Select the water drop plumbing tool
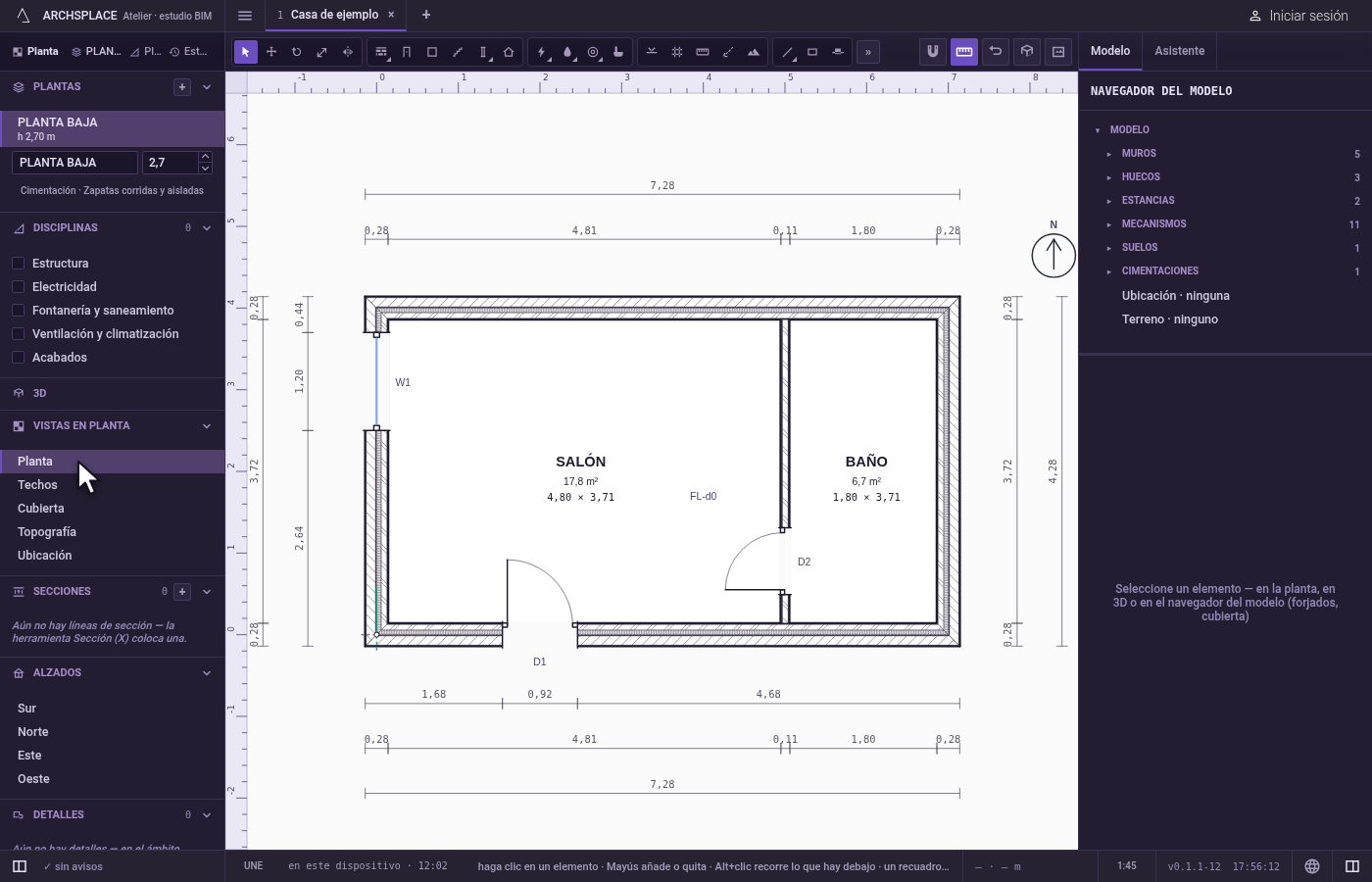This screenshot has height=882, width=1372. tap(567, 52)
